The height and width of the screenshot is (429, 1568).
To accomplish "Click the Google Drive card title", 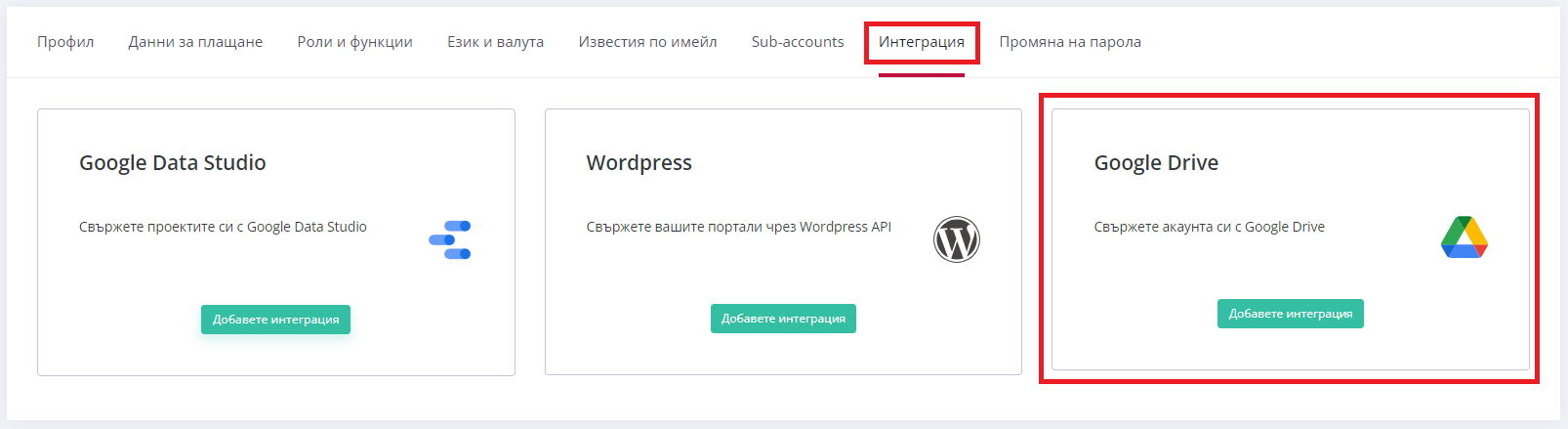I will pyautogui.click(x=1156, y=163).
